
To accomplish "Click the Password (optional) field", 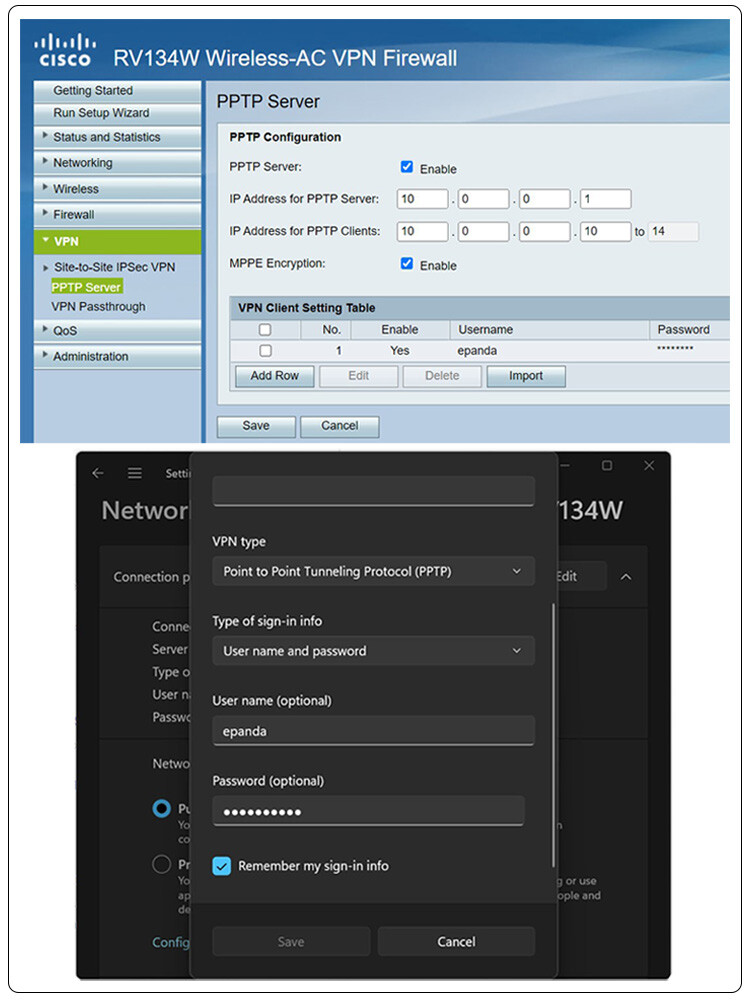I will pyautogui.click(x=369, y=811).
